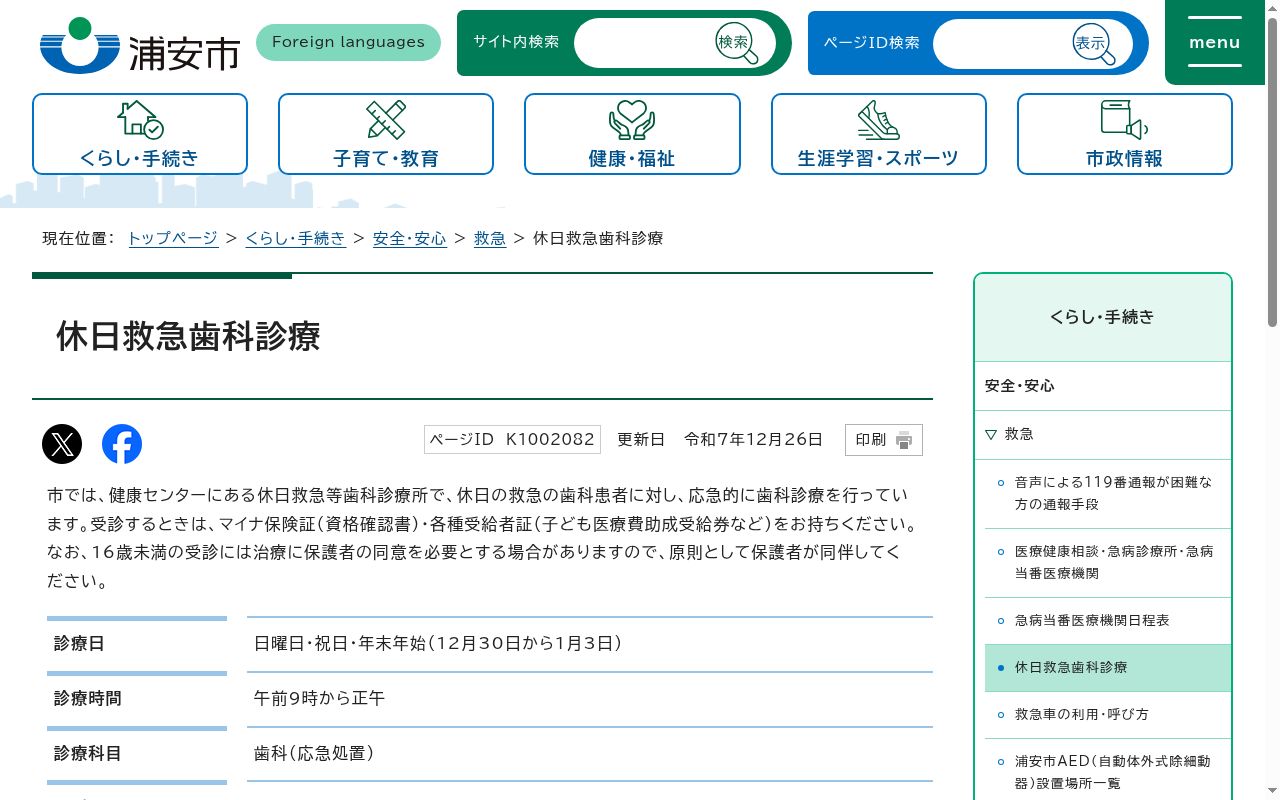
Task: Open くらし・手続き category with house icon
Action: click(x=140, y=134)
